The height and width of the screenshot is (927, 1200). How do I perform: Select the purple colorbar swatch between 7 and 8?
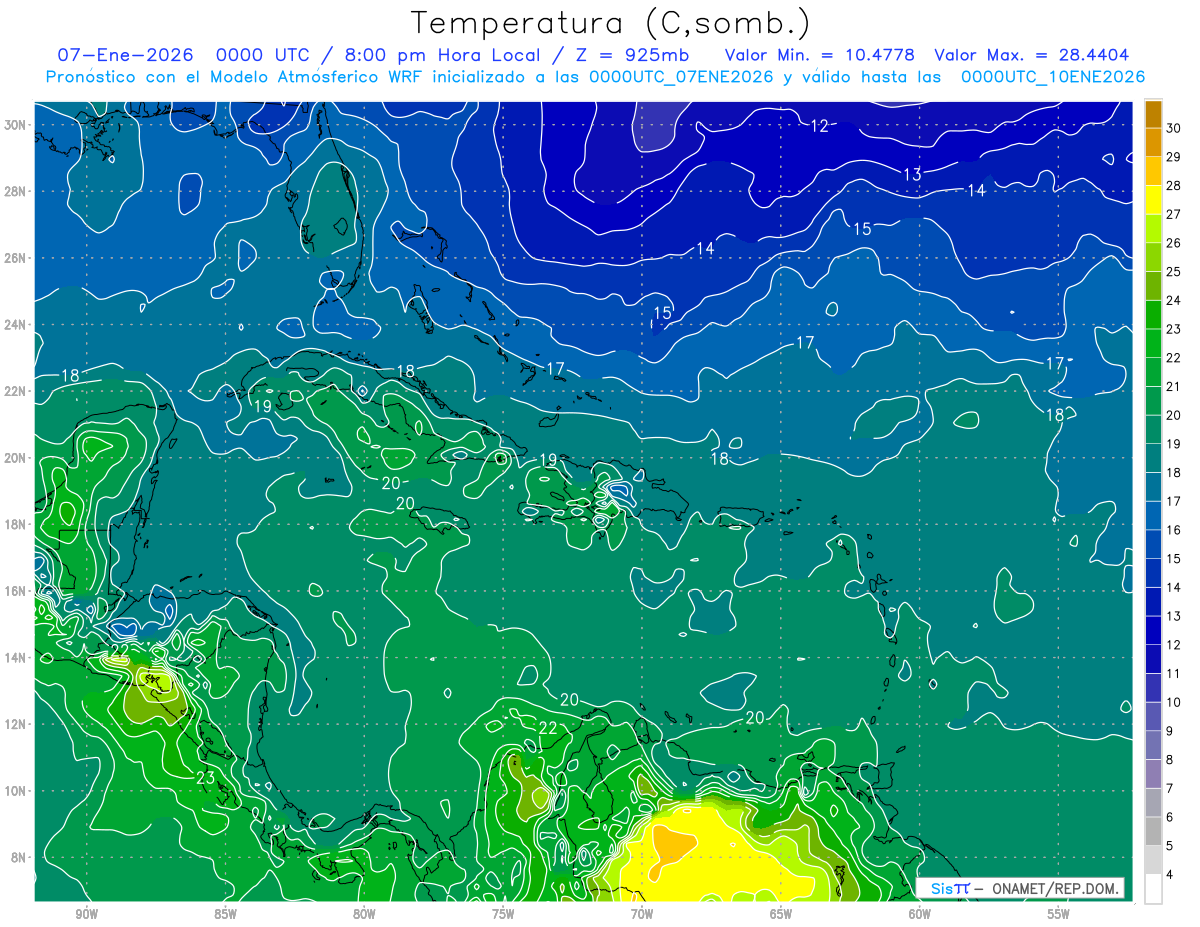point(1153,774)
